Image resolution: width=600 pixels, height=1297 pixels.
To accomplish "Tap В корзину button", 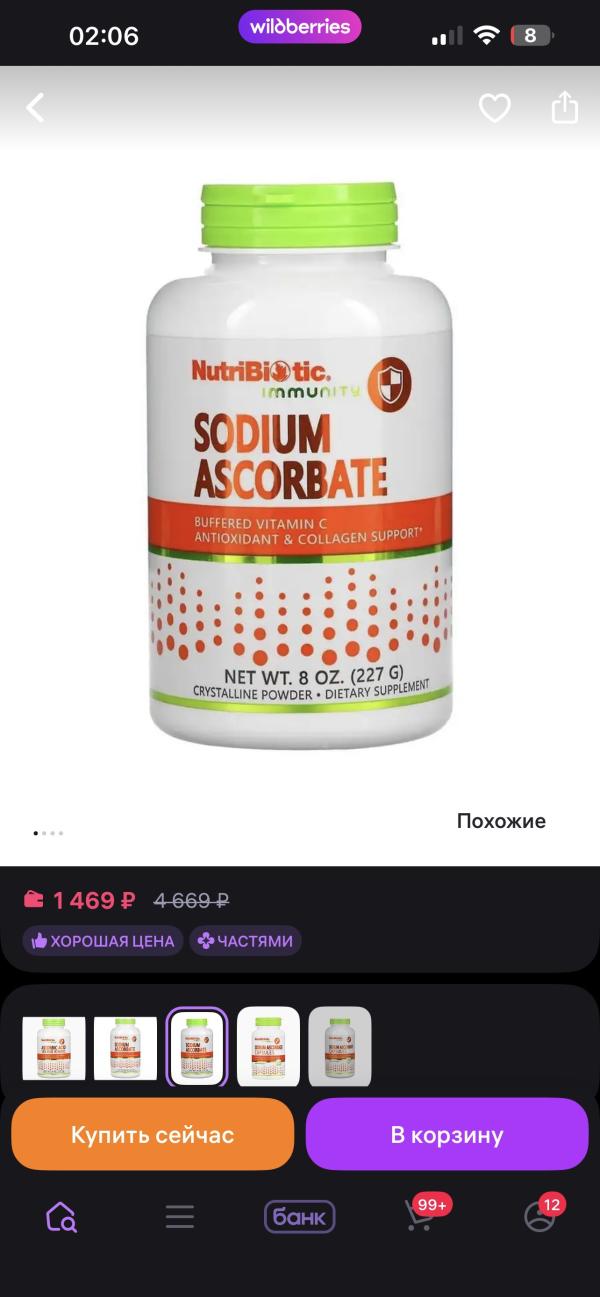I will pyautogui.click(x=447, y=1134).
